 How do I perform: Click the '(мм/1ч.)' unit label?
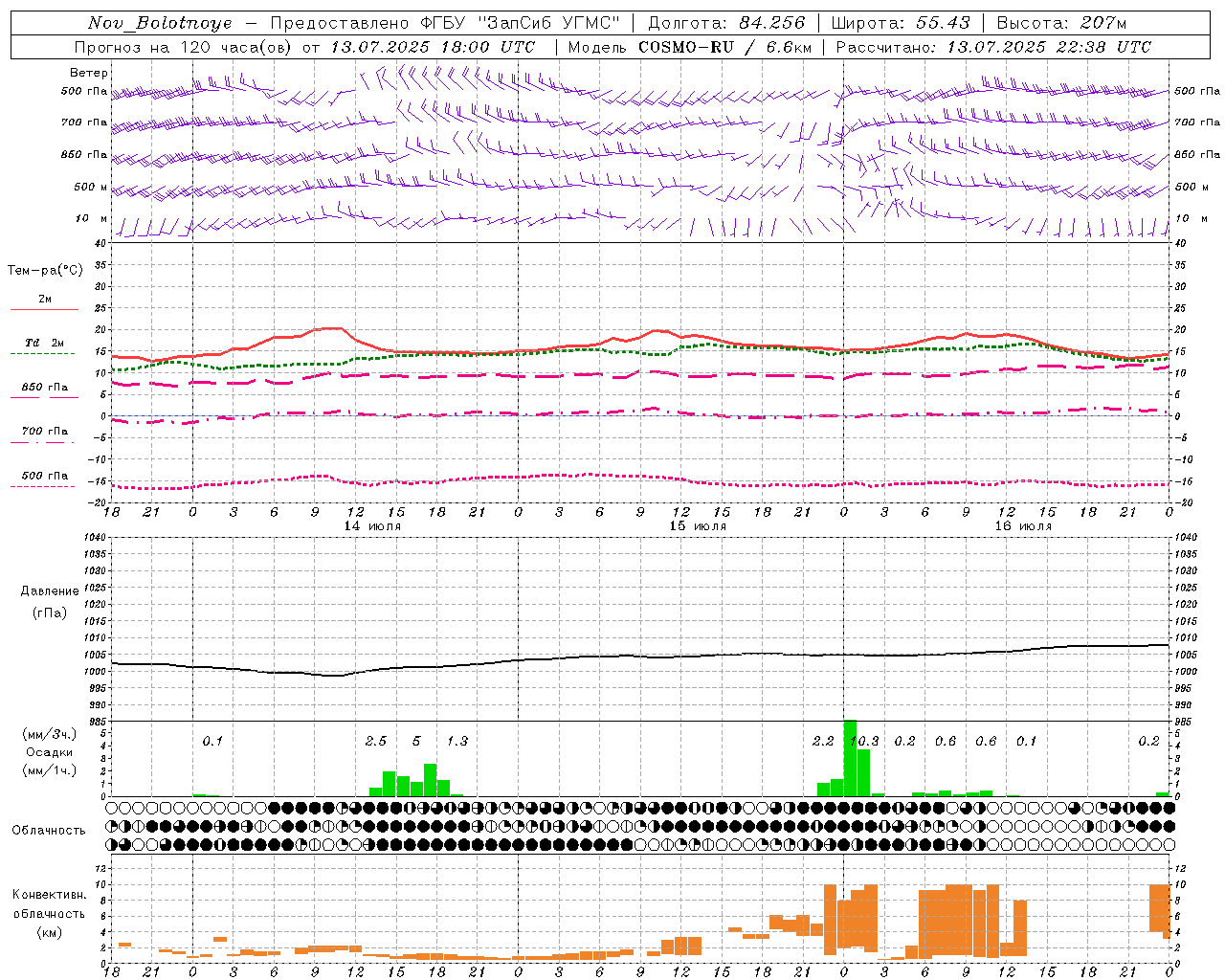click(50, 770)
